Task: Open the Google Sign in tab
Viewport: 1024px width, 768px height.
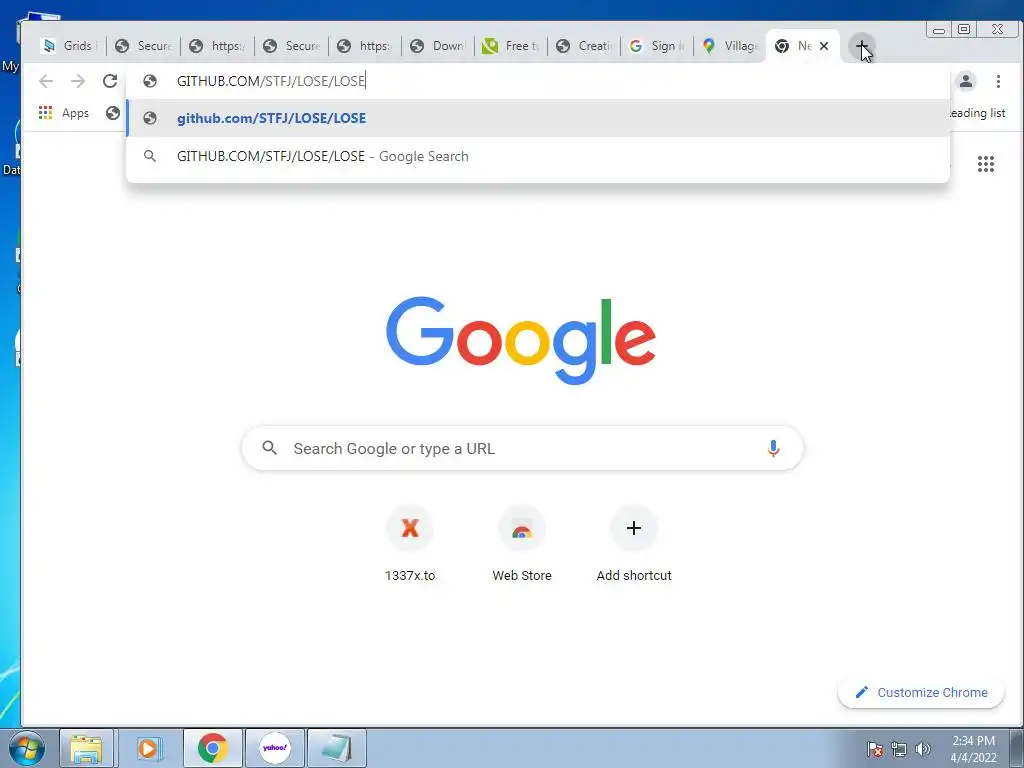Action: (657, 46)
